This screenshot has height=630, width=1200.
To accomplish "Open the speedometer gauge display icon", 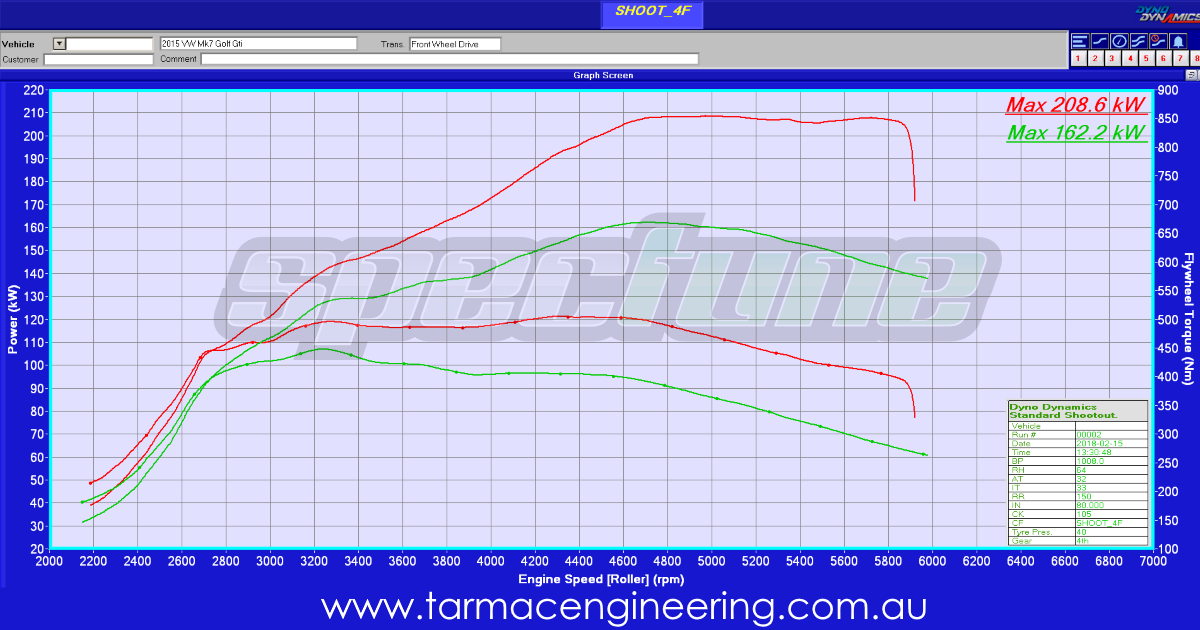I will (1117, 40).
